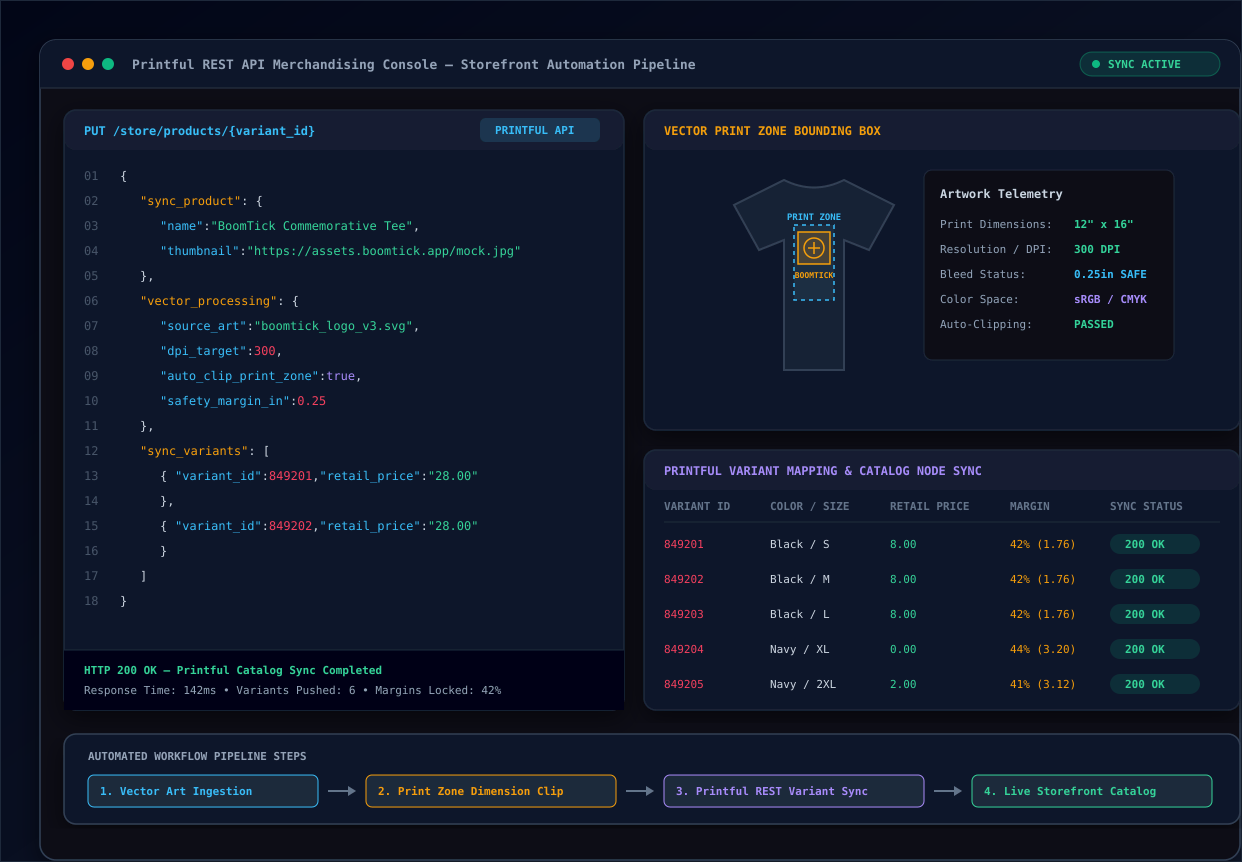Click the "vector_processing" key on line 06
The image size is (1242, 862).
point(208,301)
